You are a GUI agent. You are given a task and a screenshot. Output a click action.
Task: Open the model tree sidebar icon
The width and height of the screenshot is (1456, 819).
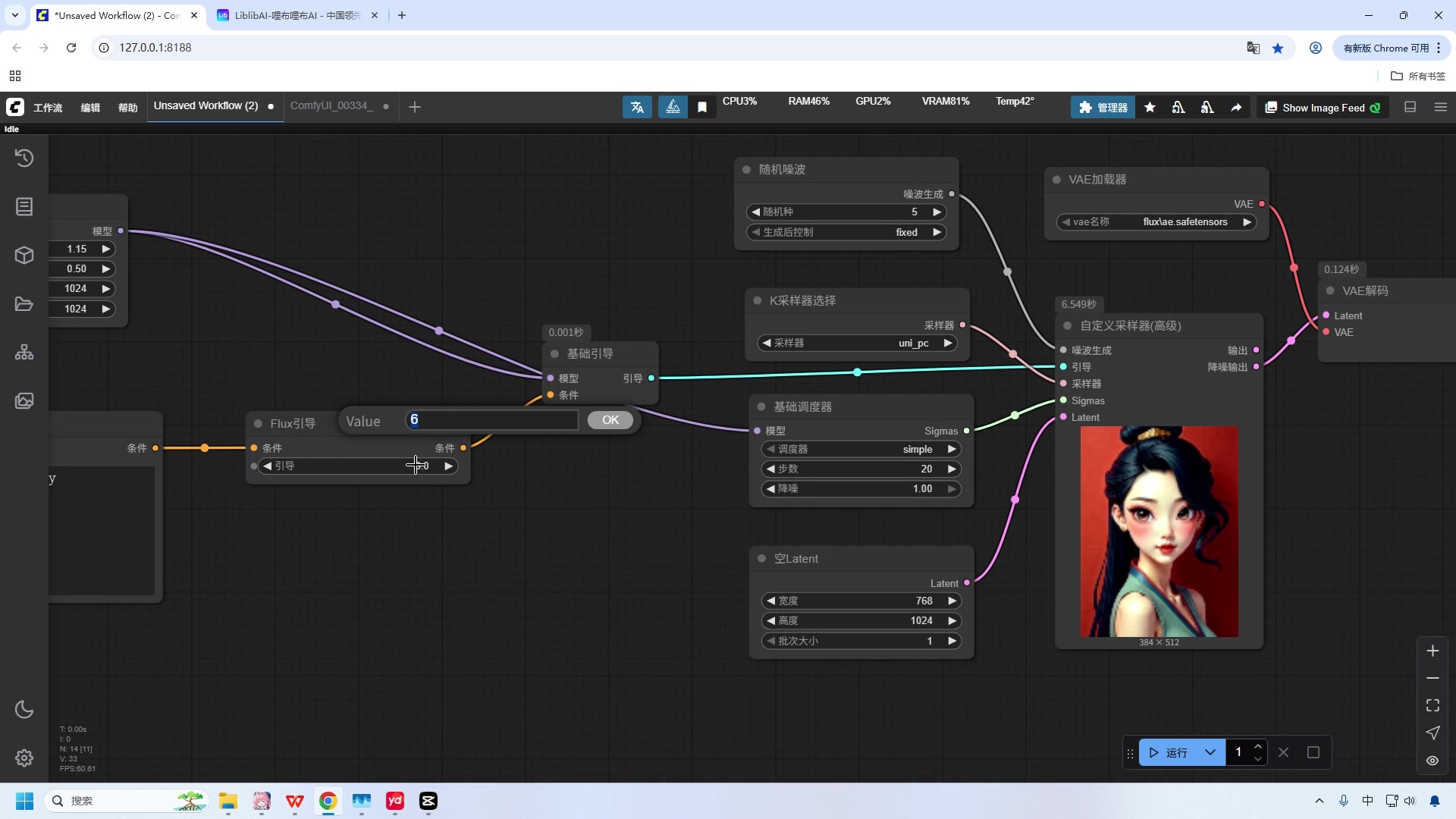click(24, 352)
